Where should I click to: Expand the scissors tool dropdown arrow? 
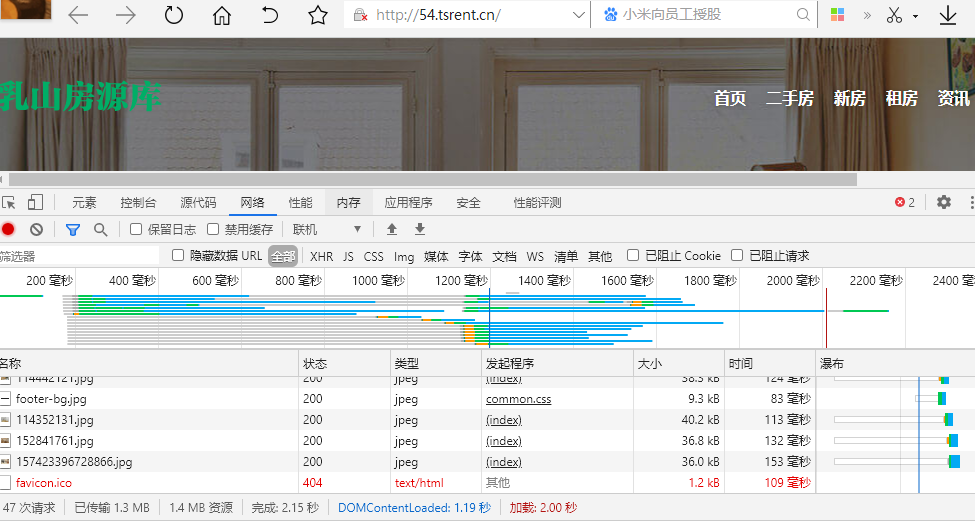tap(915, 16)
